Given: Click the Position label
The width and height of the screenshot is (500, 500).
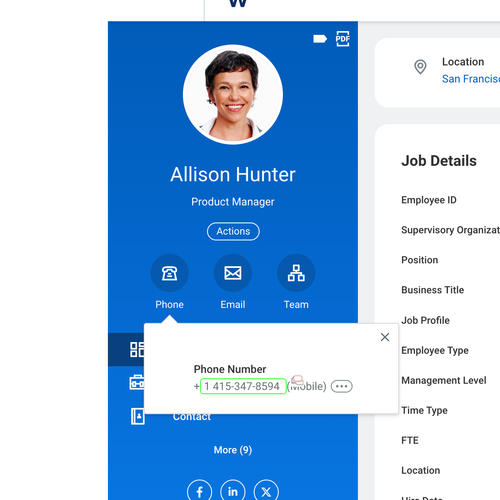Looking at the screenshot, I should click(419, 260).
